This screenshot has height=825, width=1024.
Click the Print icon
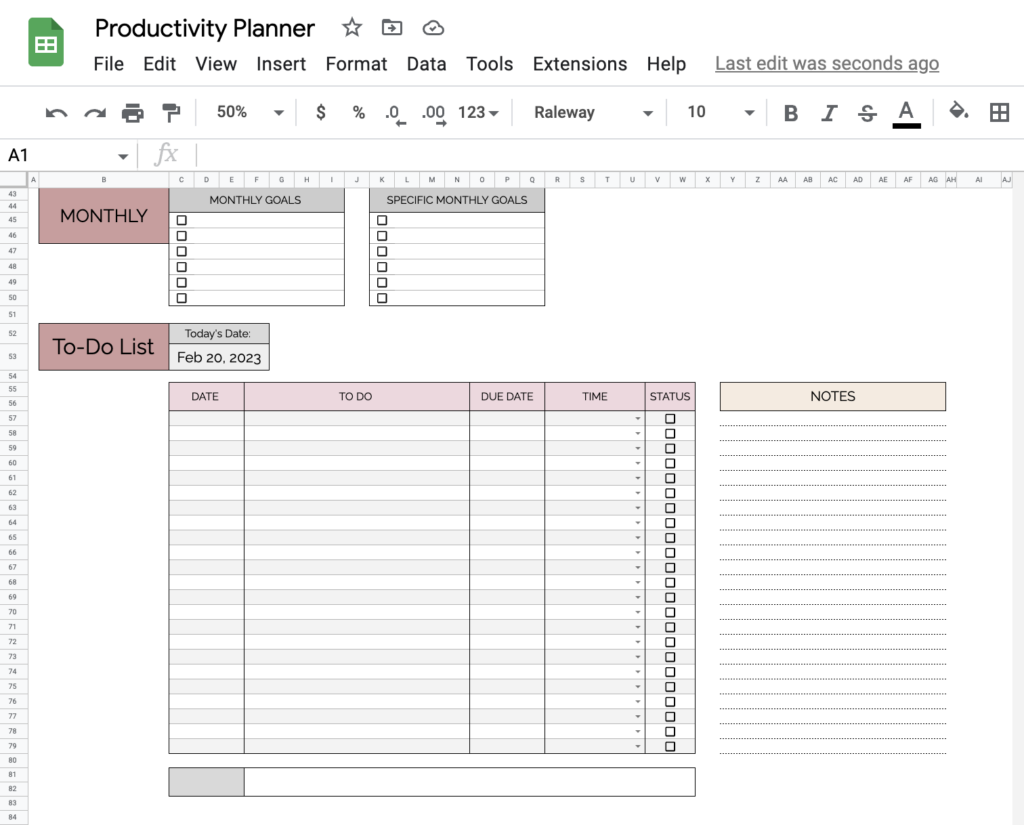133,112
